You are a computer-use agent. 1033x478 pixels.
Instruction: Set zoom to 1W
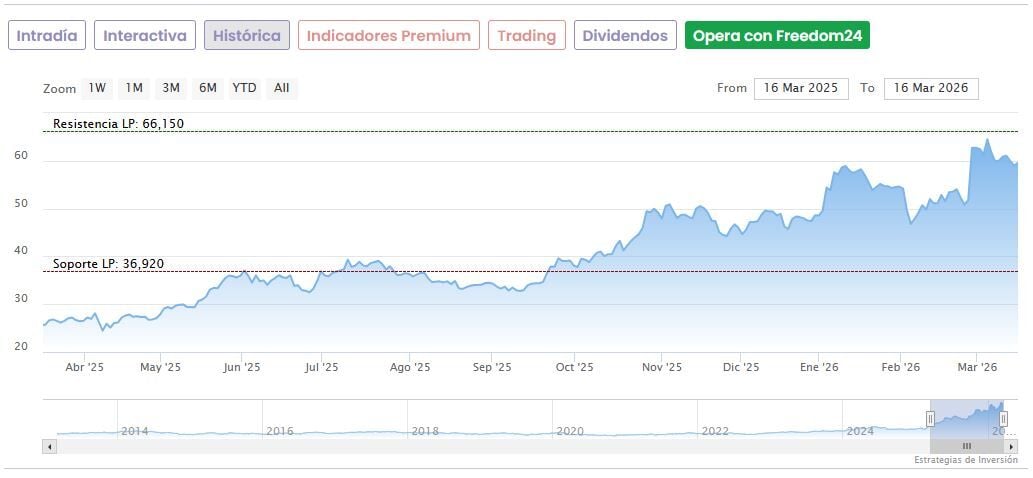[x=97, y=88]
